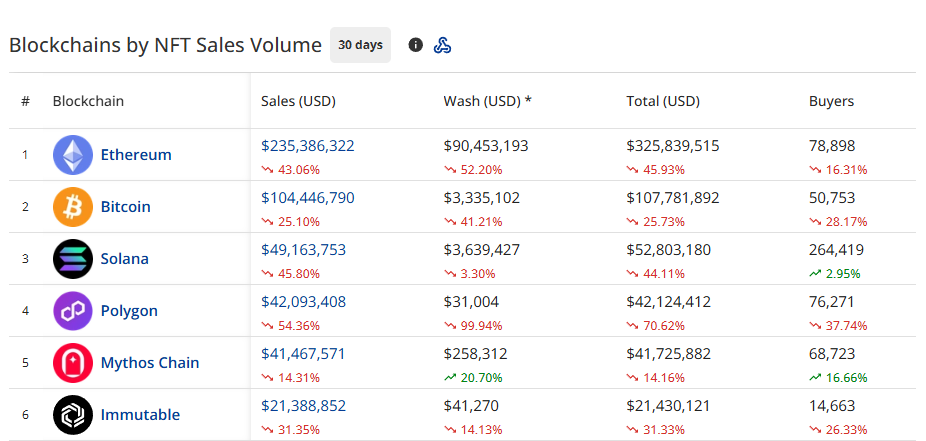Click the Mythos Chain logo icon
This screenshot has width=926, height=441.
pyautogui.click(x=73, y=362)
